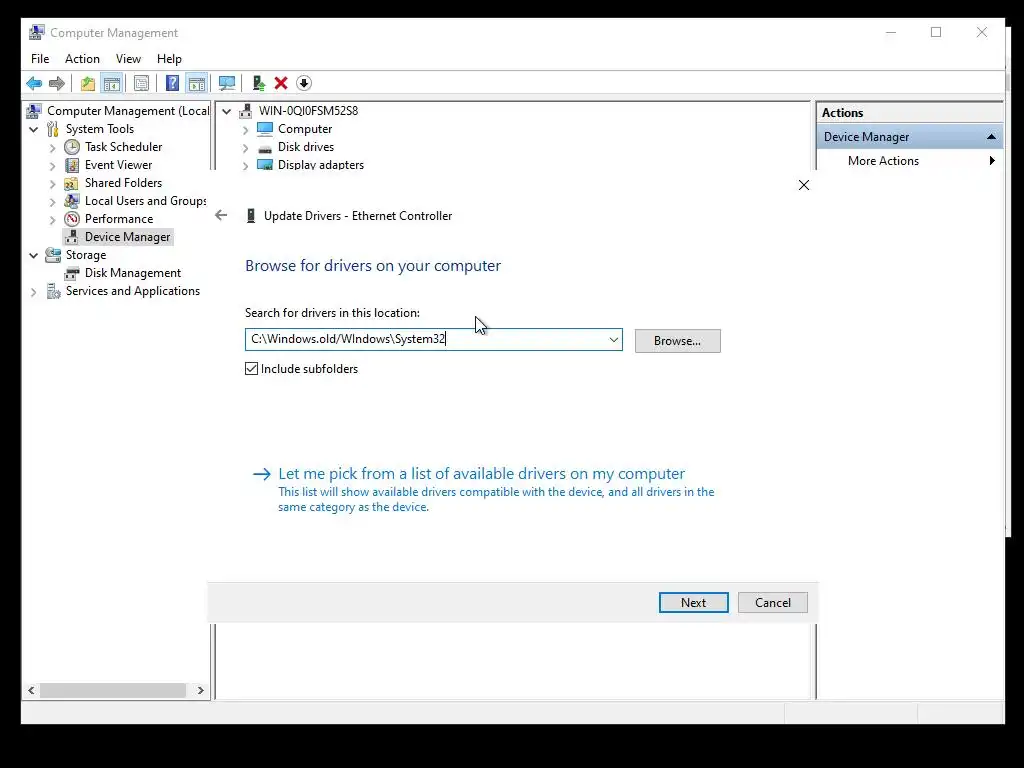Expand the Shared Folders node

click(x=52, y=184)
